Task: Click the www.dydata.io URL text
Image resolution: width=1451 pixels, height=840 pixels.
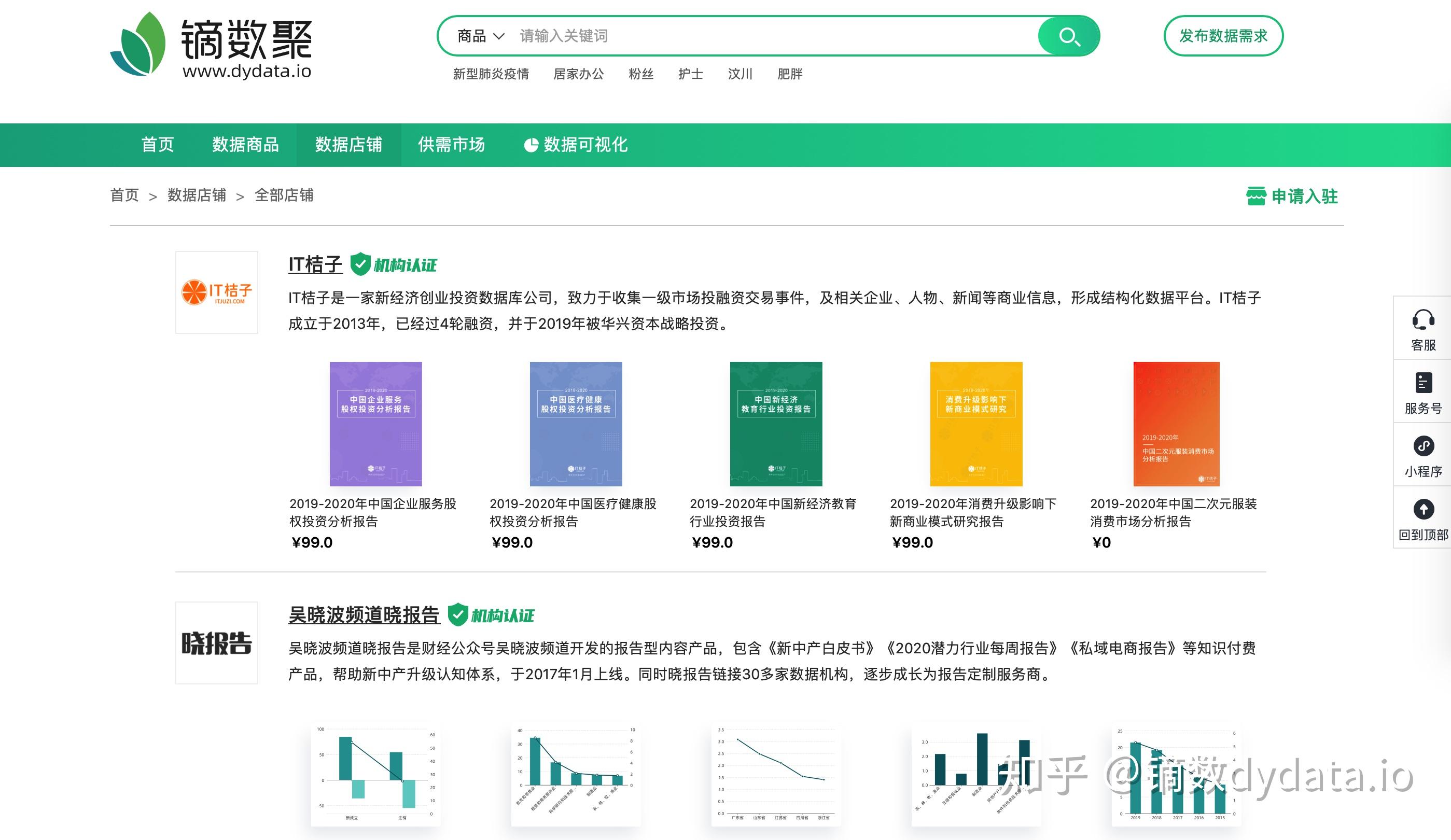Action: coord(247,71)
